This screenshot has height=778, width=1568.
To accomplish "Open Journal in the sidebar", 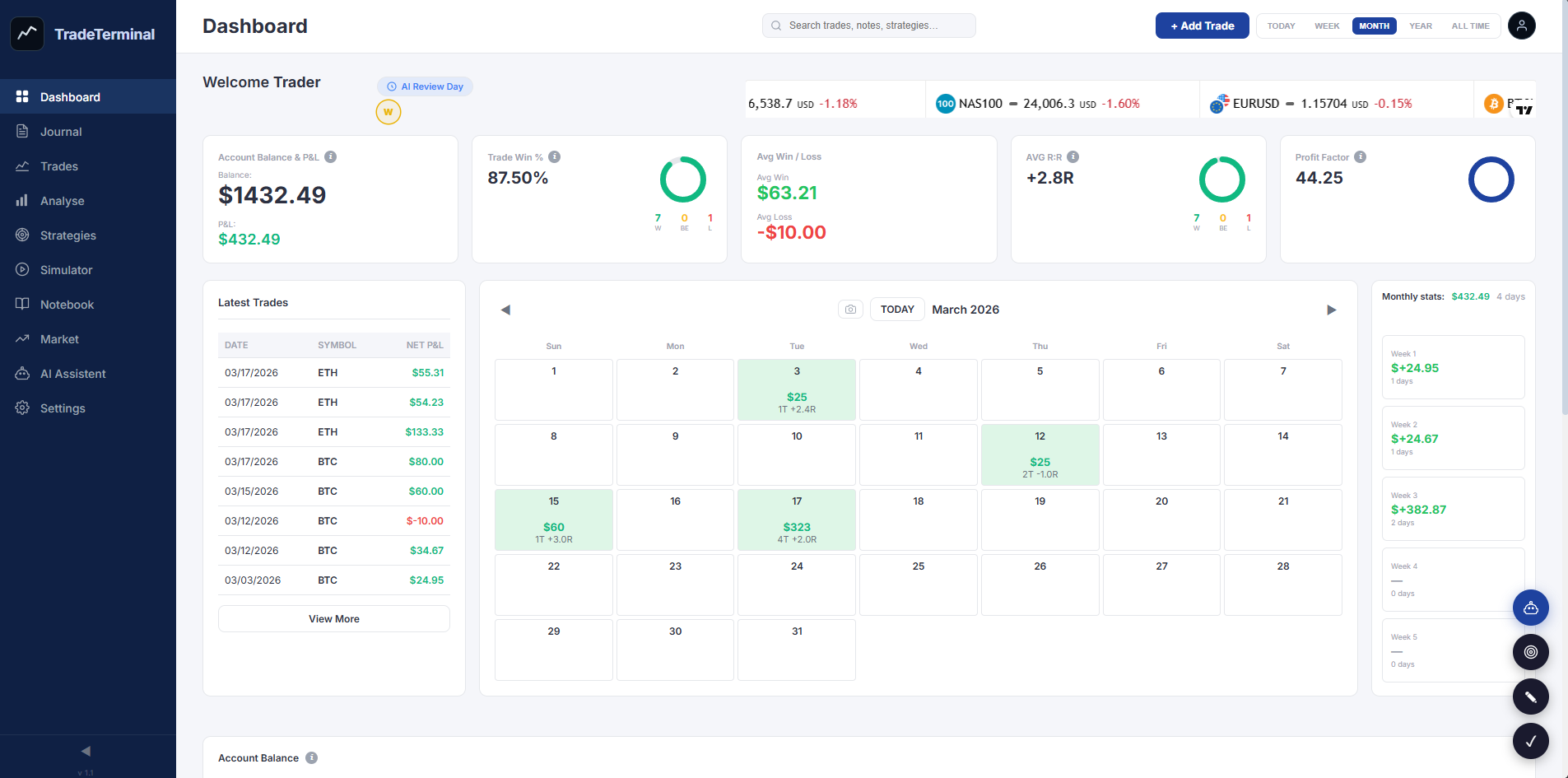I will [61, 132].
